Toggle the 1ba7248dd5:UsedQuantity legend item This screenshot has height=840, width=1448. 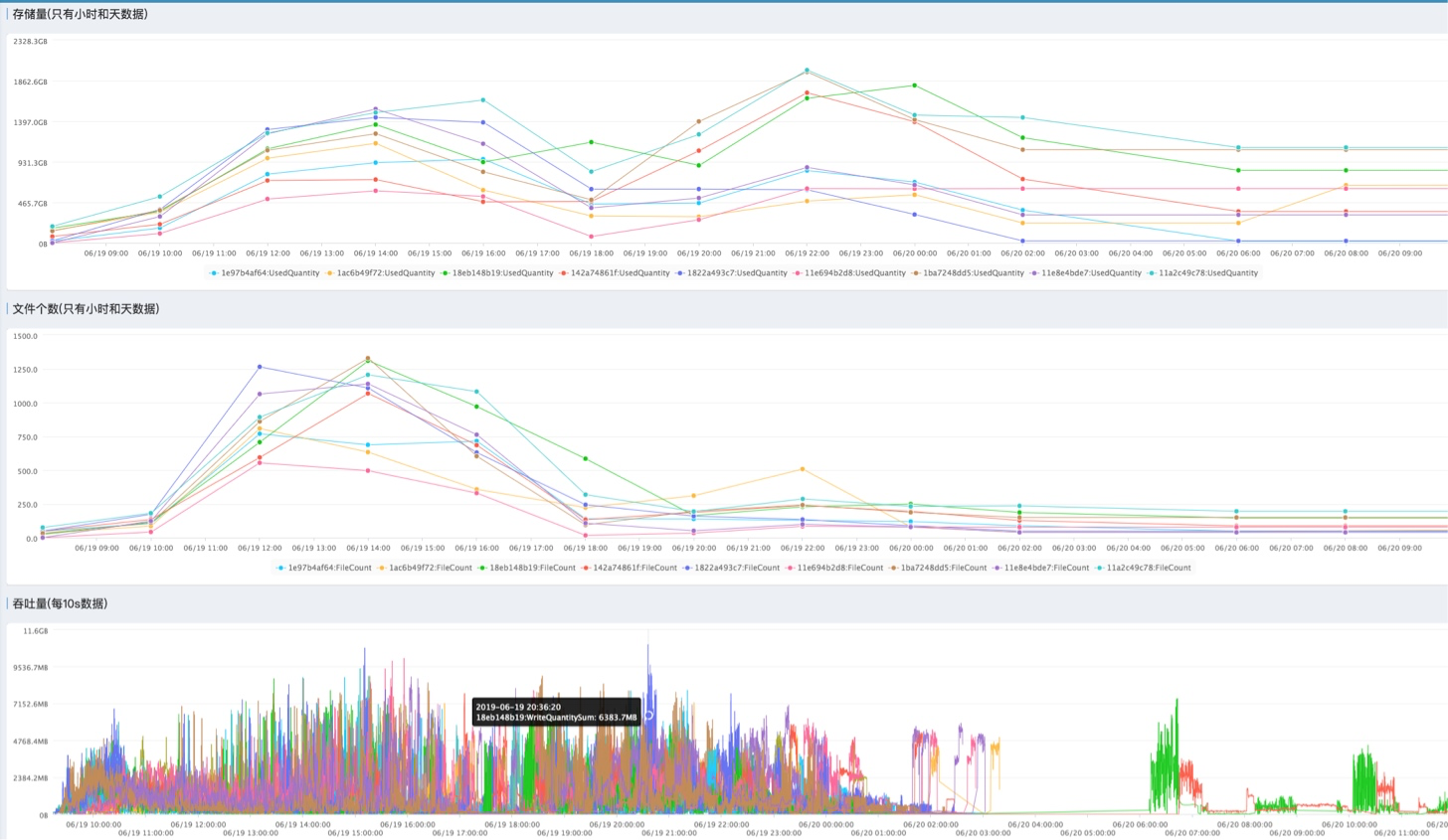pyautogui.click(x=968, y=272)
